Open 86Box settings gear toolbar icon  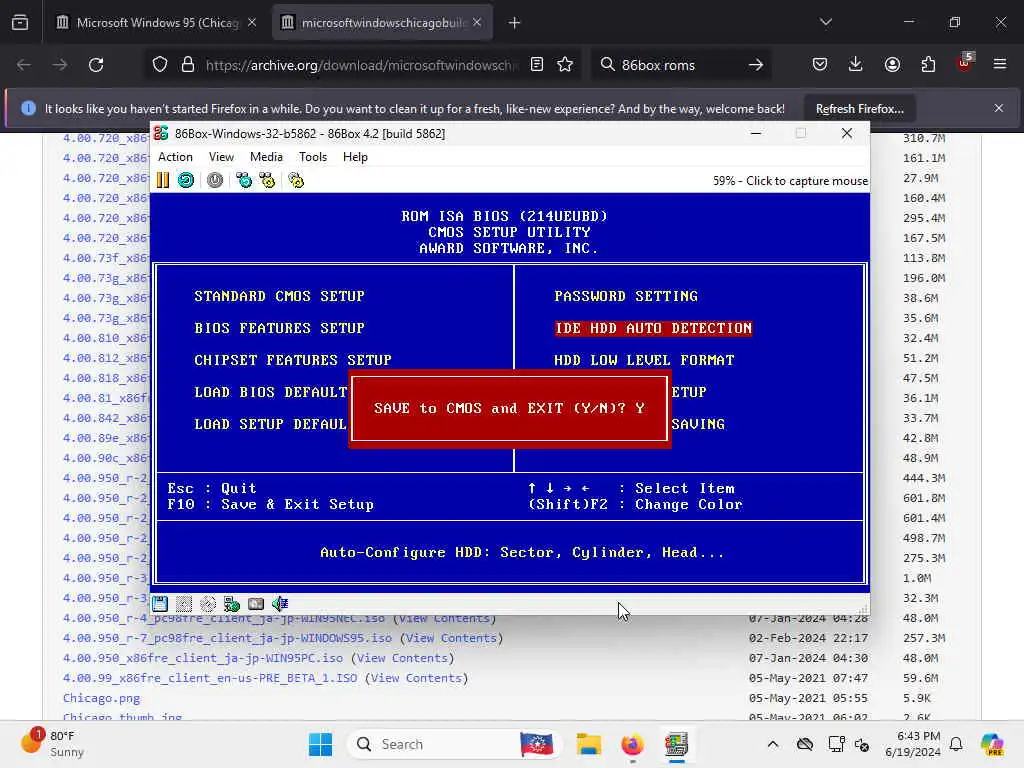296,180
